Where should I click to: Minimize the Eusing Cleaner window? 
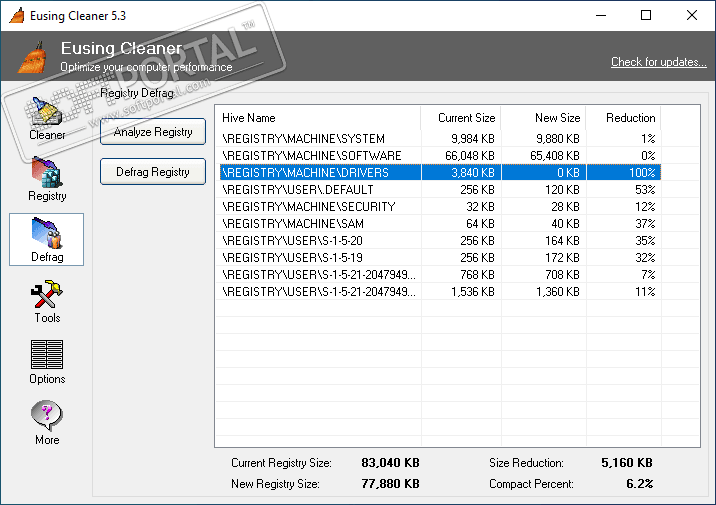click(601, 16)
